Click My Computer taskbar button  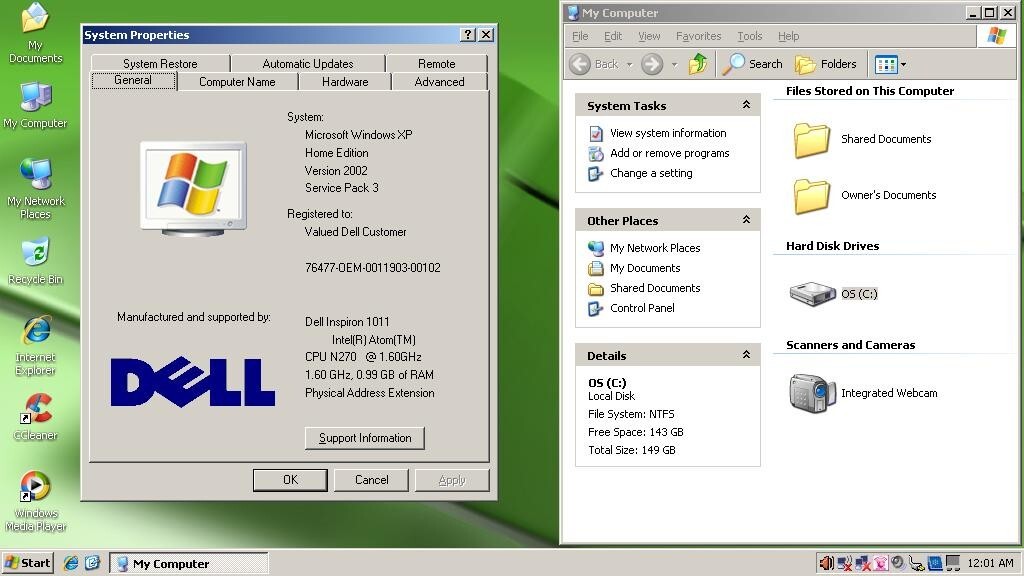click(189, 564)
